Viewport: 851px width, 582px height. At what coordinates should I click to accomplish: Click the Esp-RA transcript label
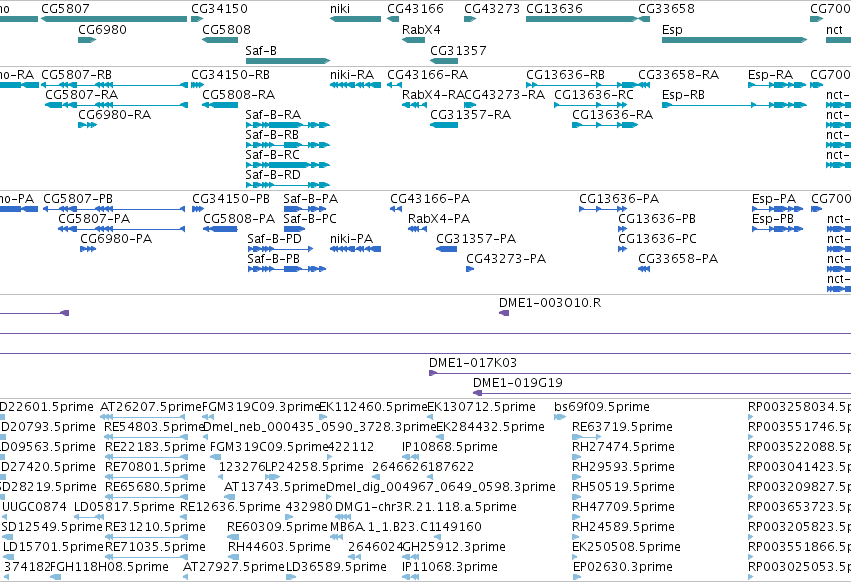770,74
